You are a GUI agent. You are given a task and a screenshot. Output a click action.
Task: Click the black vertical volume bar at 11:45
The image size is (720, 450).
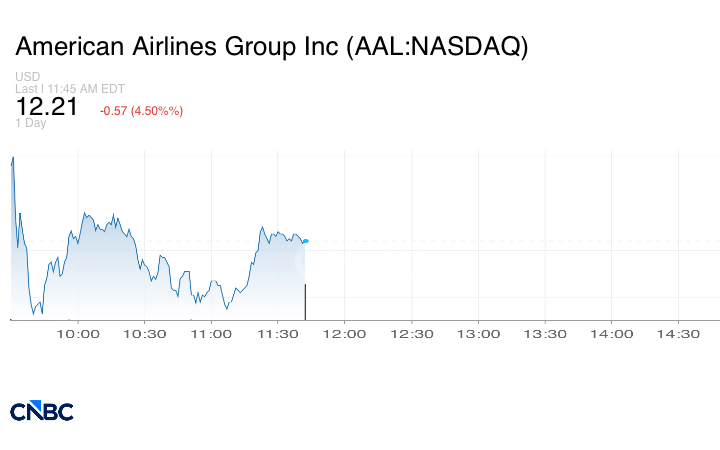click(305, 302)
